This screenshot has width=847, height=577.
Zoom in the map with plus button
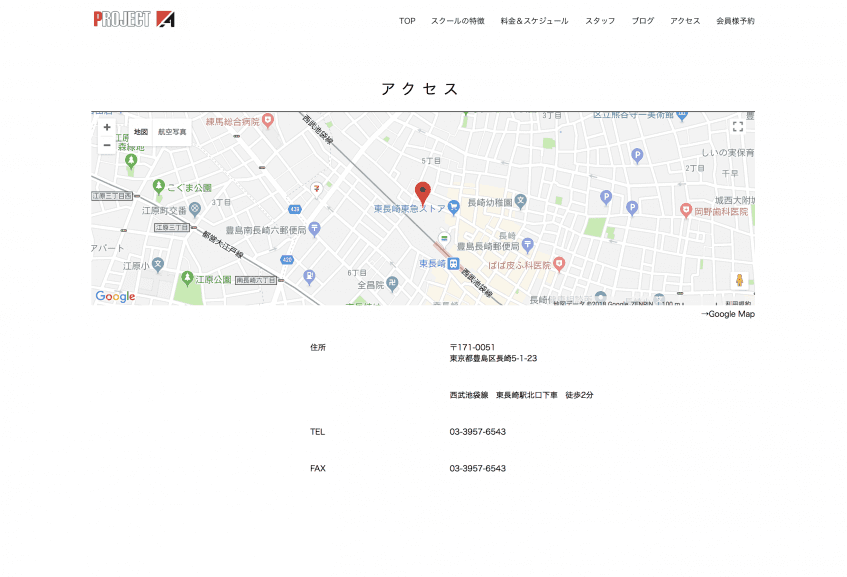click(x=107, y=128)
